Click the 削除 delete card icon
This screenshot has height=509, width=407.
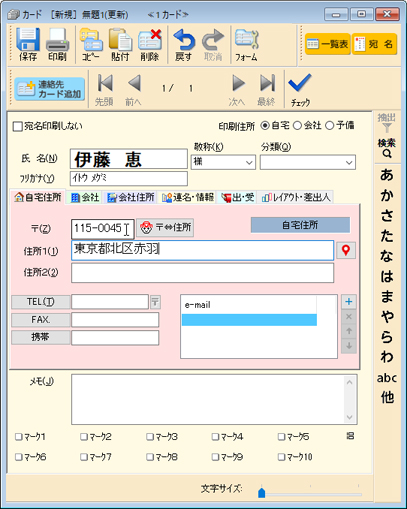[x=150, y=40]
